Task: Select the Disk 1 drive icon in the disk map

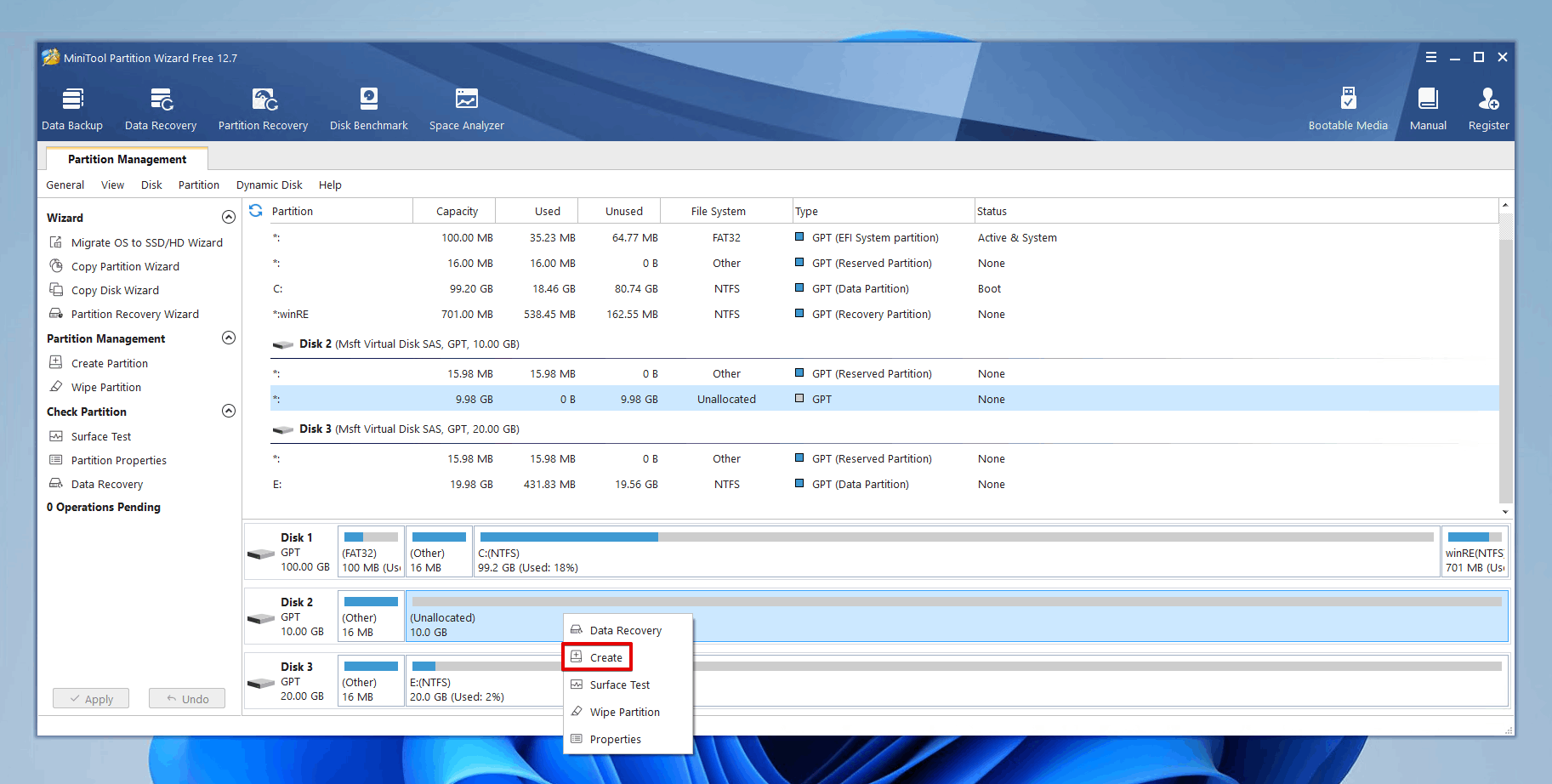Action: point(261,554)
